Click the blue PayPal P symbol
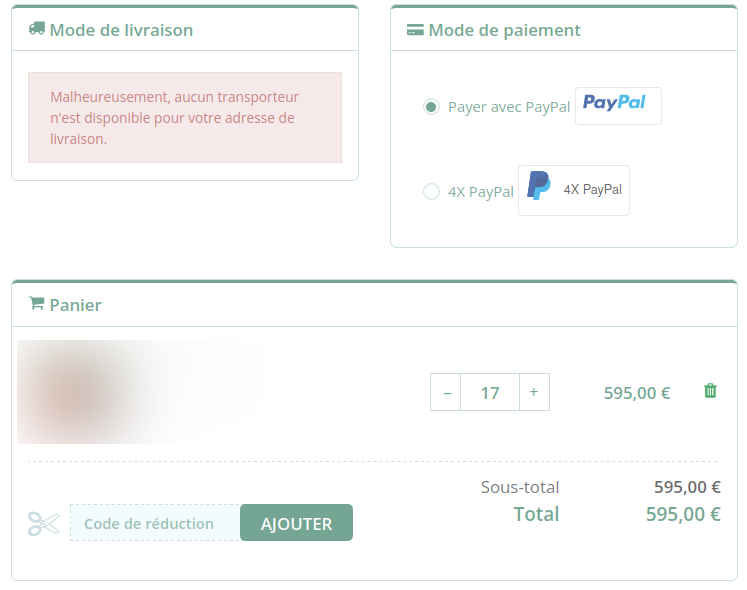 tap(539, 185)
